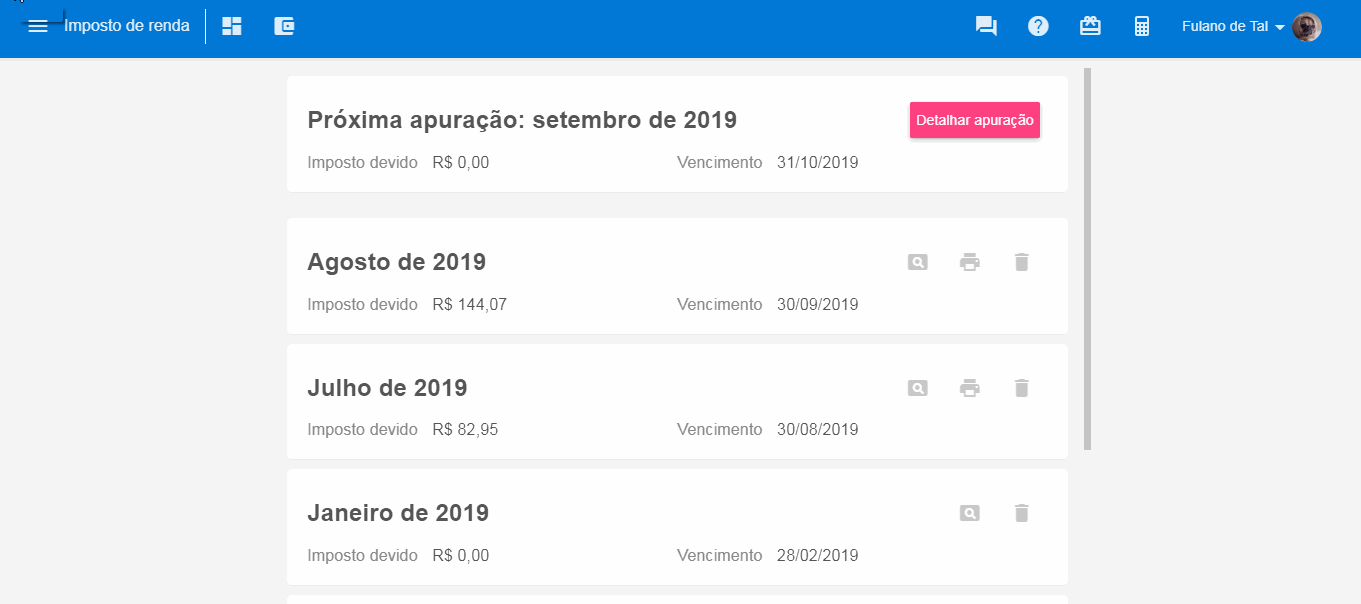The image size is (1361, 604).
Task: Open the chat messages icon
Action: 986,27
